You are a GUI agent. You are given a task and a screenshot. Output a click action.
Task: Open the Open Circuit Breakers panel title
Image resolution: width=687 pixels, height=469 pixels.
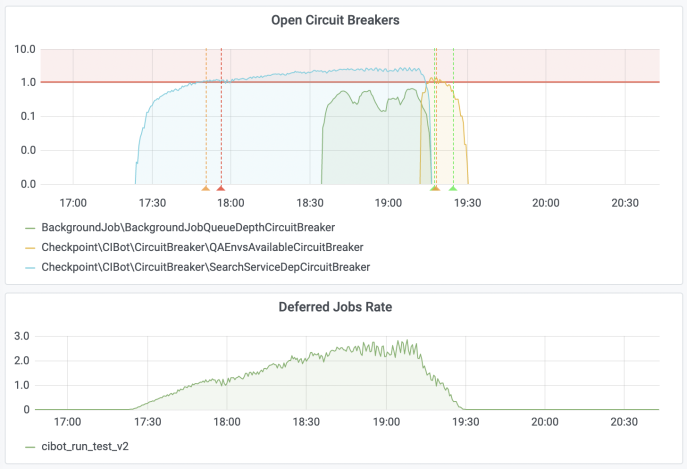(335, 20)
